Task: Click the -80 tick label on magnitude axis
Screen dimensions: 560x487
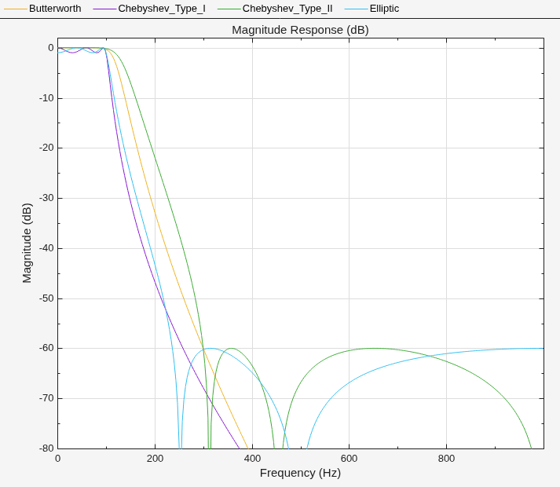Action: (46, 448)
